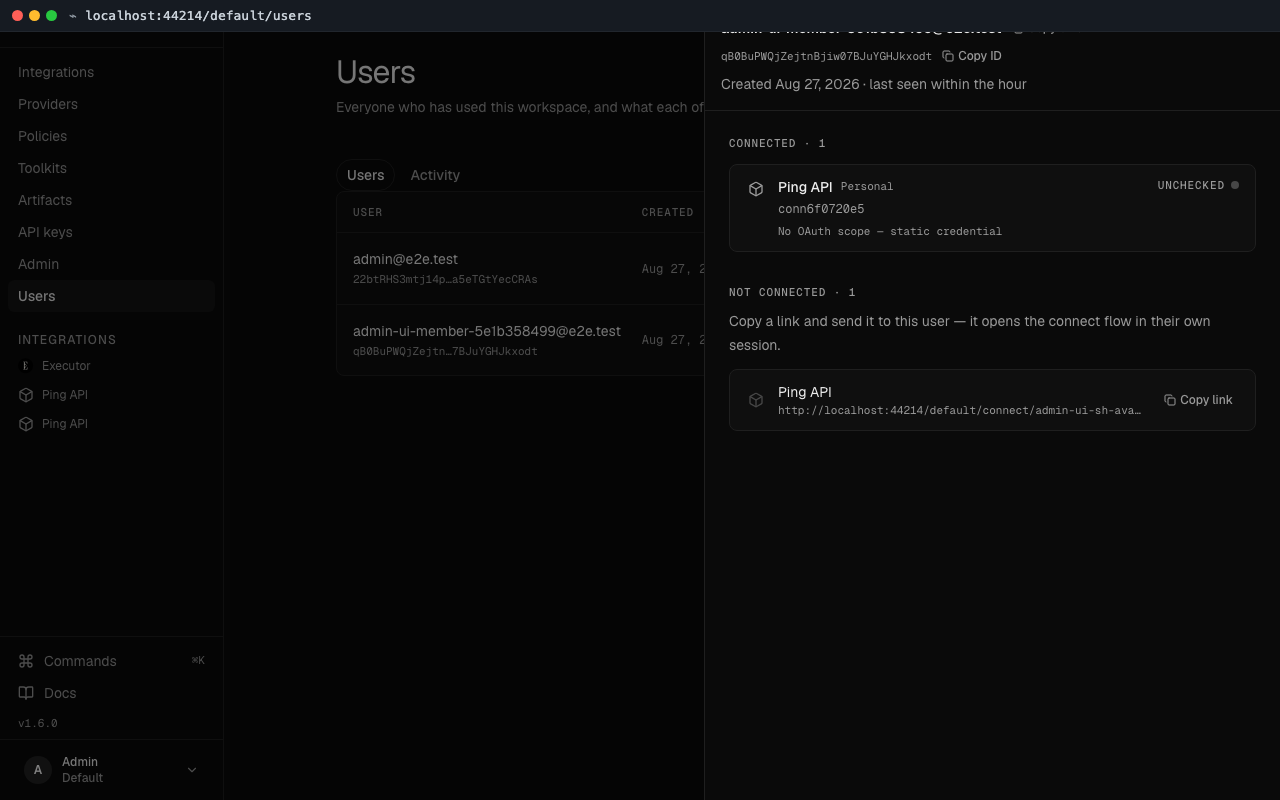Click the Commands keyboard-symbol icon
The image size is (1280, 800).
tap(26, 661)
